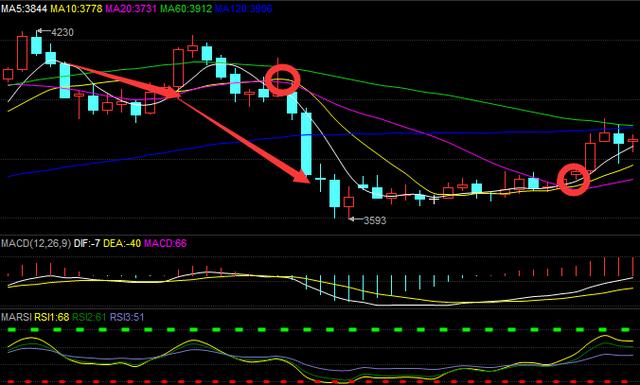The width and height of the screenshot is (640, 385).
Task: Click the 4230 high price label
Action: tap(62, 32)
